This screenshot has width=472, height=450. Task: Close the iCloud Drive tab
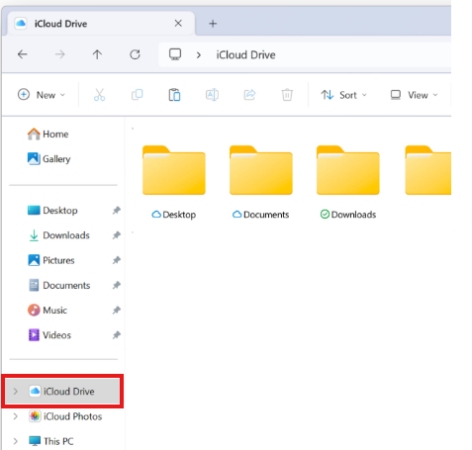pos(178,23)
